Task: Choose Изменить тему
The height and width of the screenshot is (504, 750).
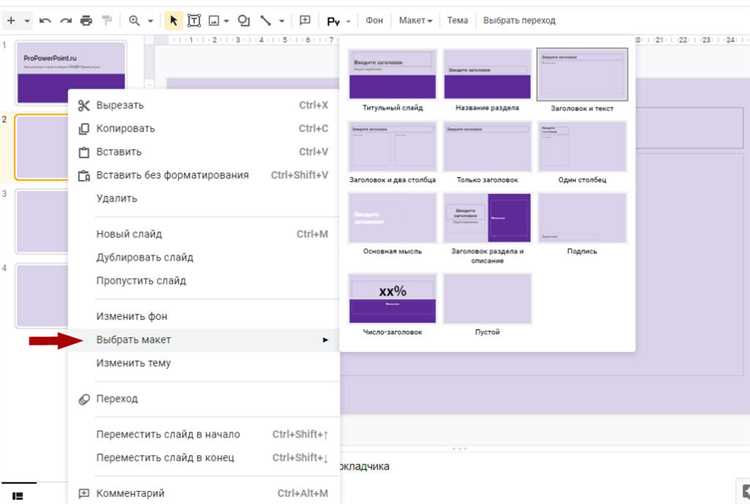Action: [204, 363]
